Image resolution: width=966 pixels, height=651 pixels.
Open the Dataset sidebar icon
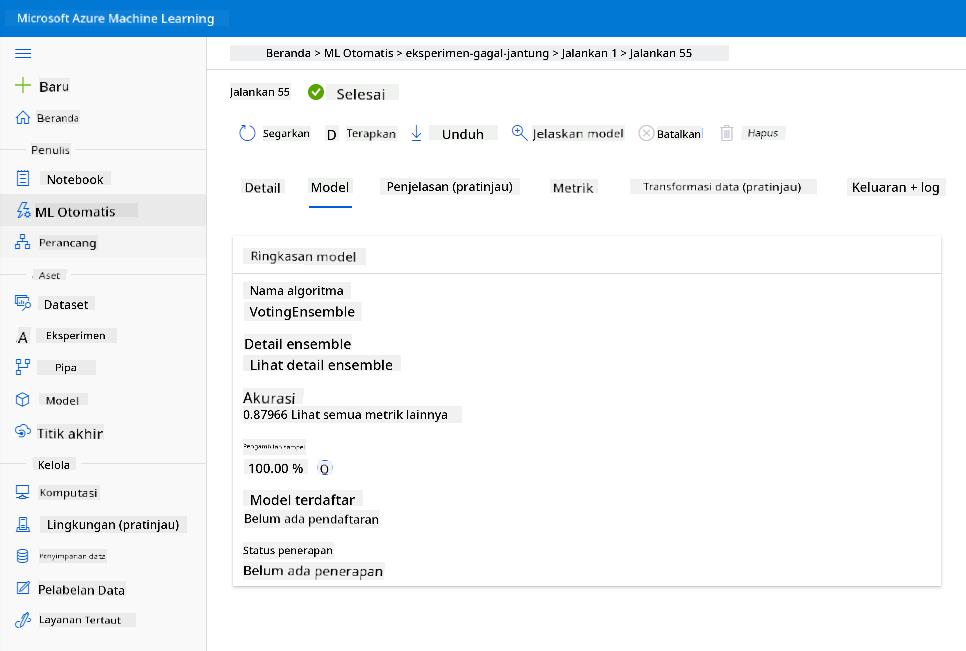tap(23, 302)
